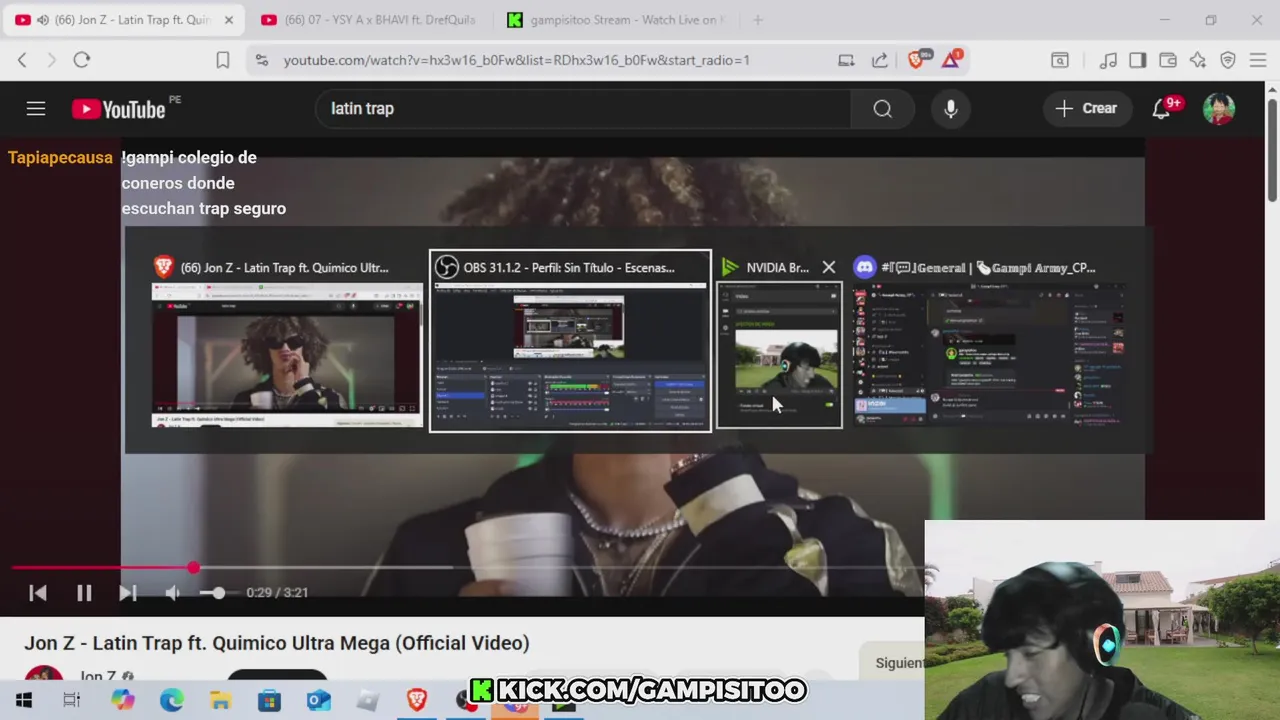Launch Copilot from the taskbar

coord(122,700)
